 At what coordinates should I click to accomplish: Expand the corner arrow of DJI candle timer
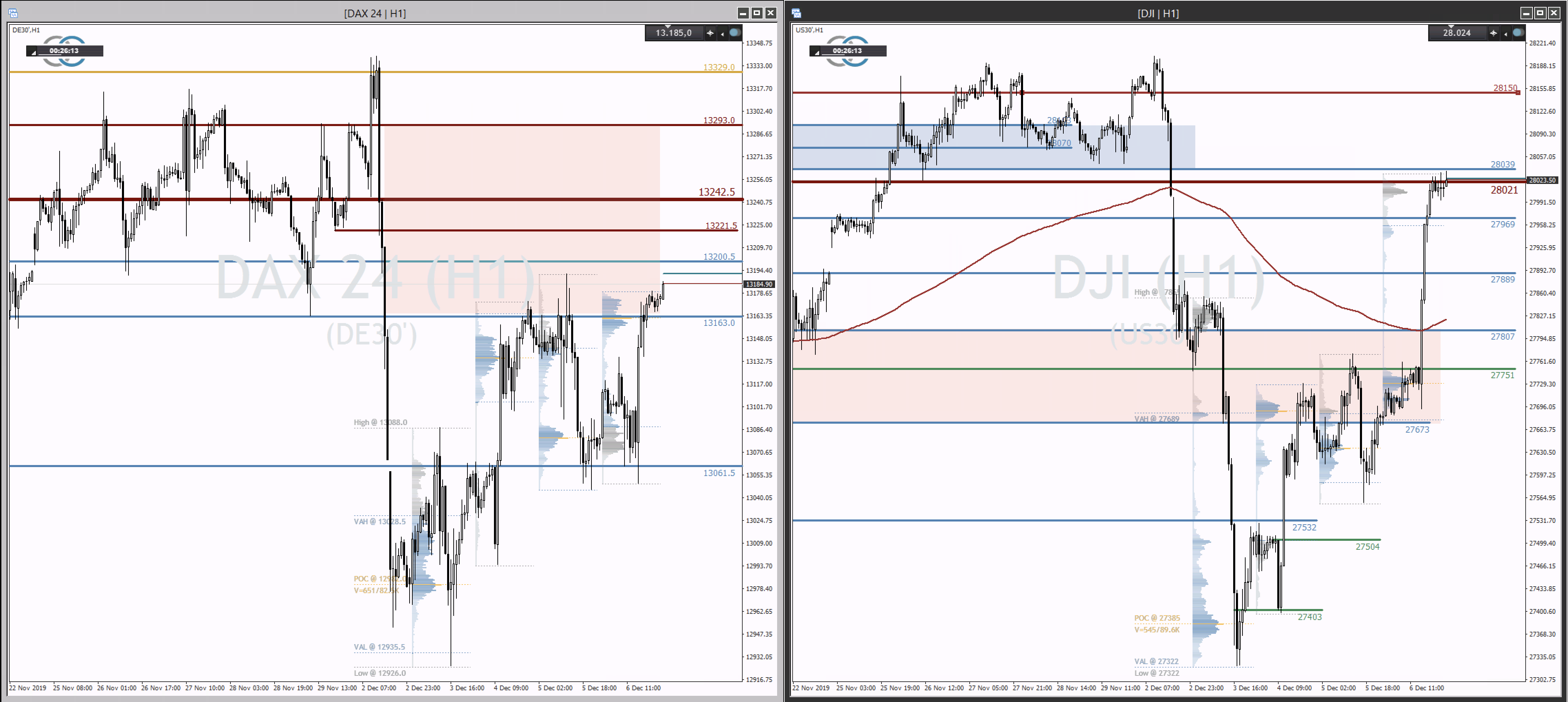[x=817, y=53]
